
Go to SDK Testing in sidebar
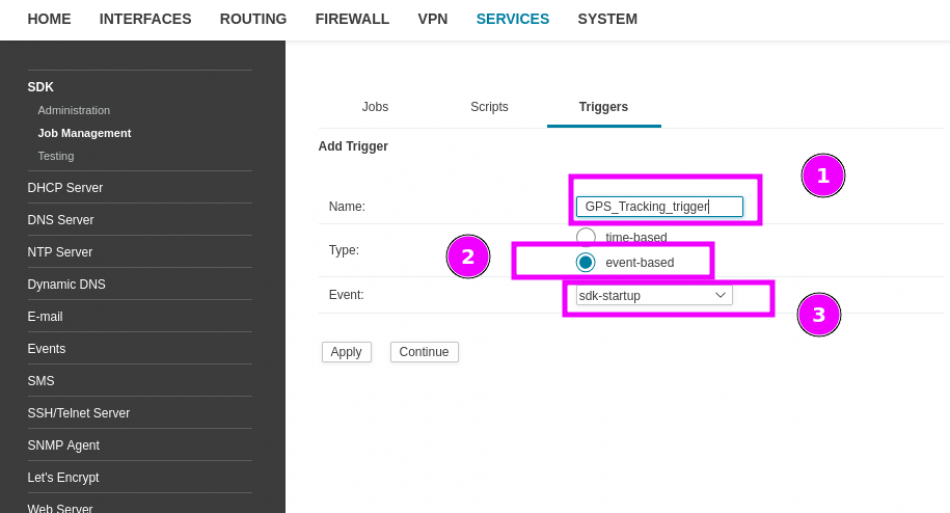coord(56,156)
